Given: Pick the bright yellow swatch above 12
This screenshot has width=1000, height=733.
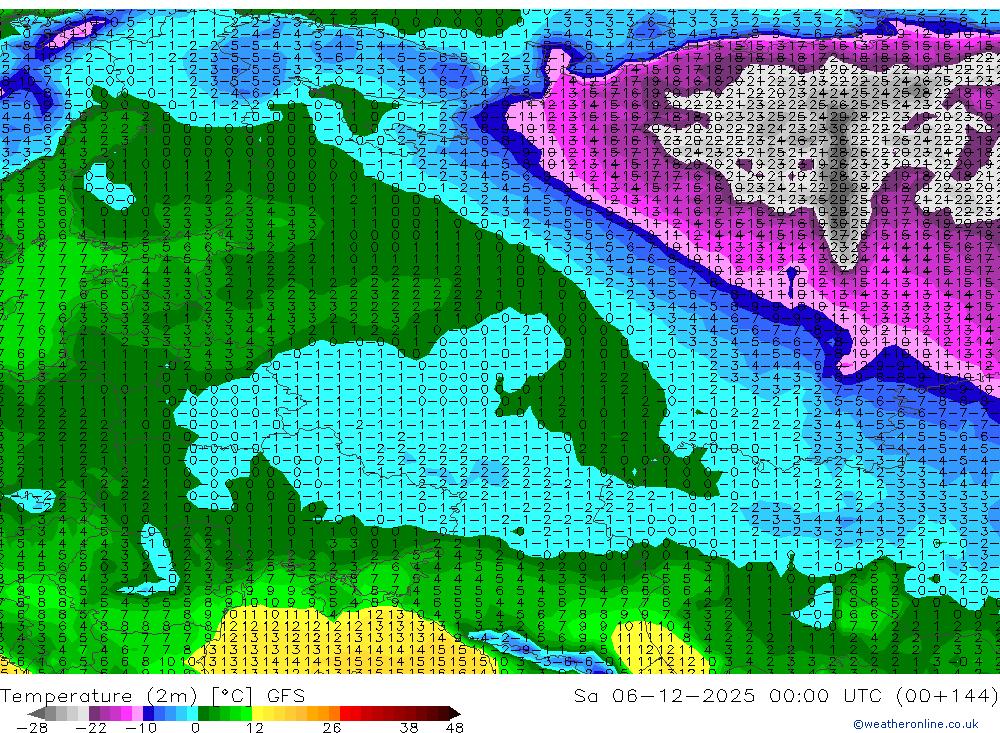Looking at the screenshot, I should point(258,714).
